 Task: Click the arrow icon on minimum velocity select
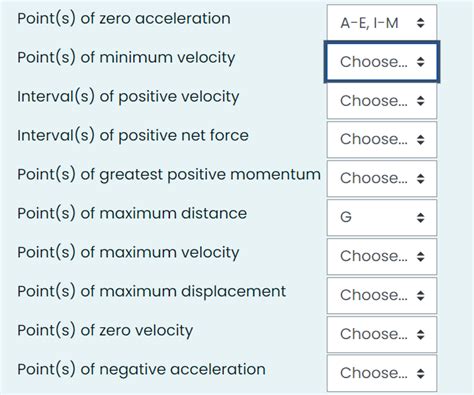(421, 62)
